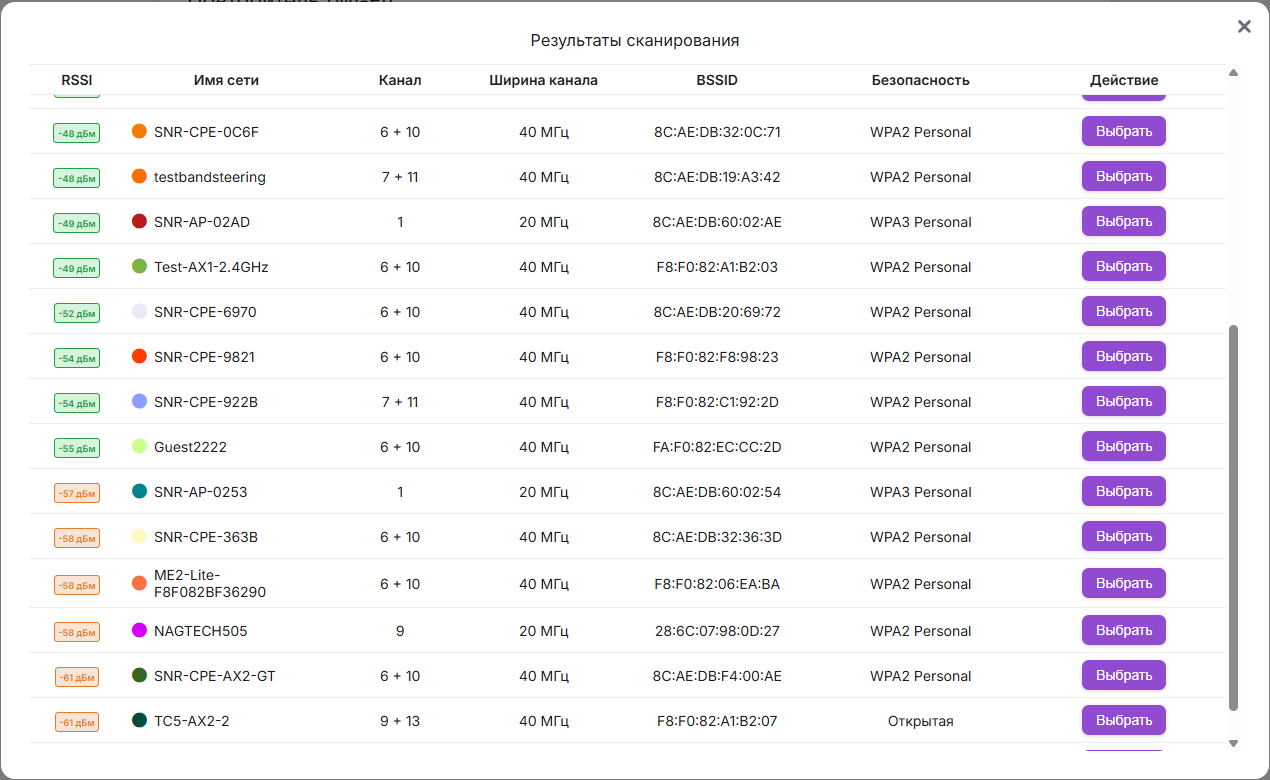Click the Имя сети column header
Viewport: 1270px width, 780px height.
[x=226, y=80]
